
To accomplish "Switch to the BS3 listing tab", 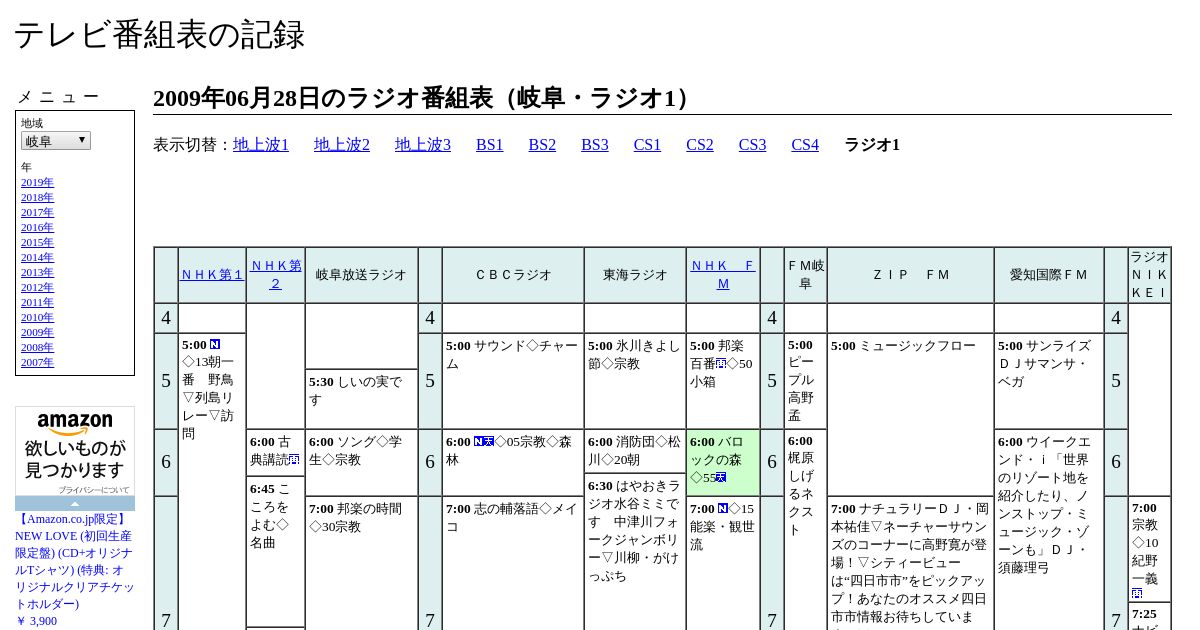I will (x=595, y=145).
